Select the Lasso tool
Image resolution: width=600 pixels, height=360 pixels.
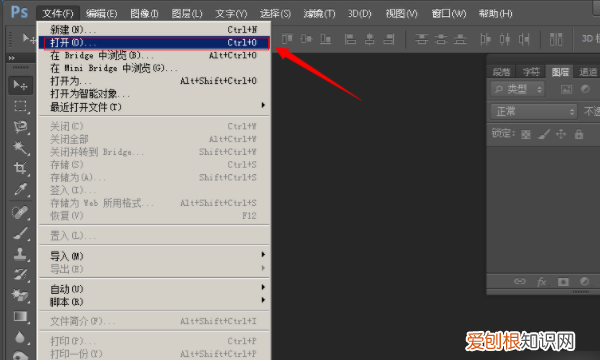point(20,127)
